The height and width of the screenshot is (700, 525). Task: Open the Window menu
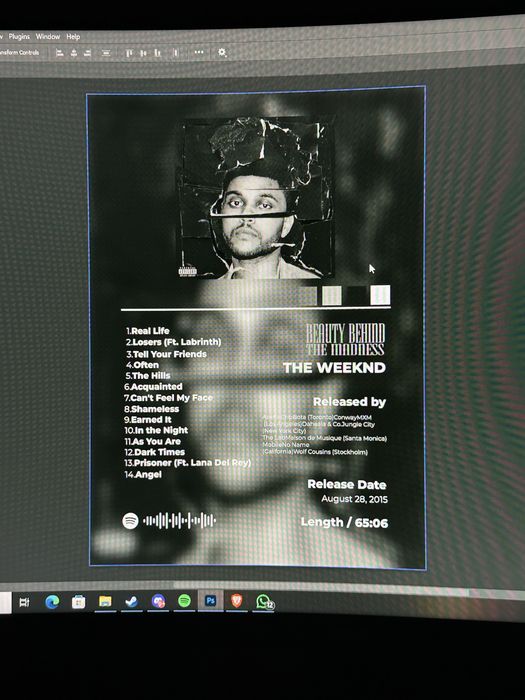click(48, 37)
